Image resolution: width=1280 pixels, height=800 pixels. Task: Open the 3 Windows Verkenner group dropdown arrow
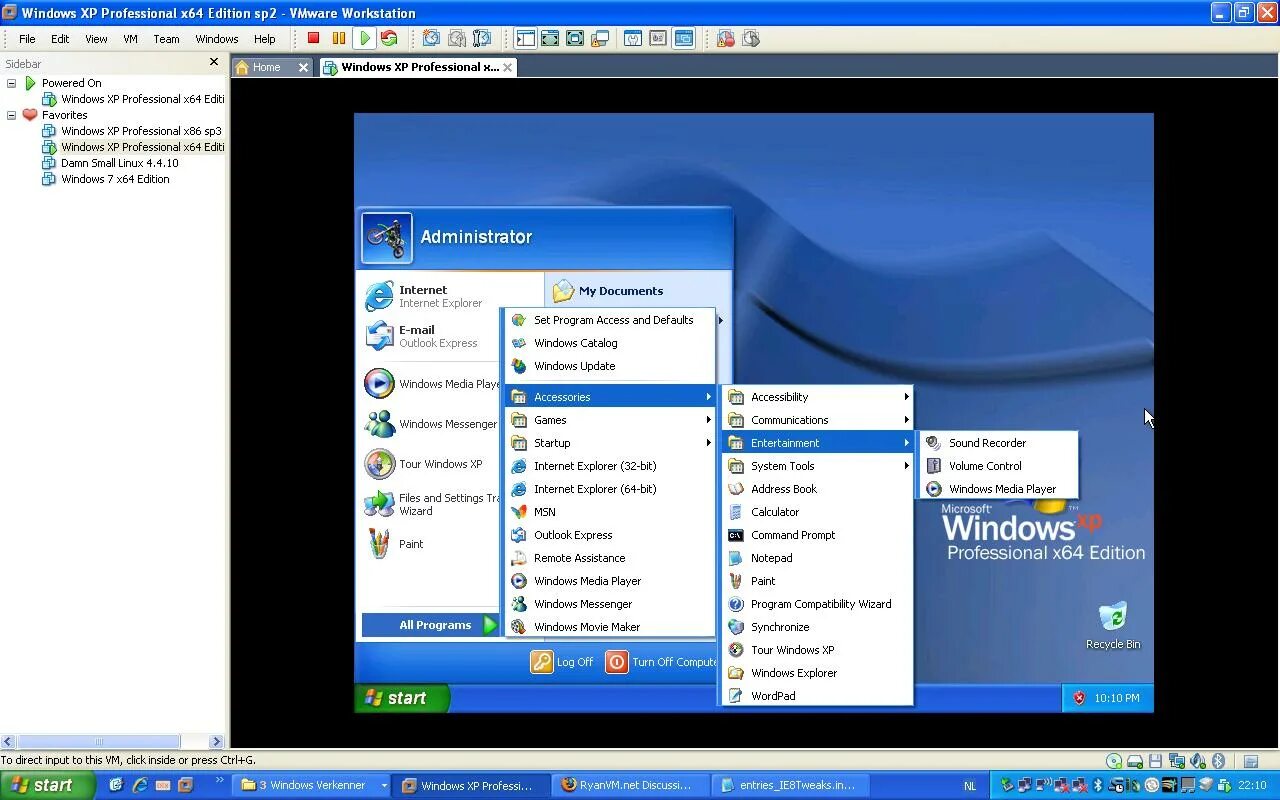pos(383,785)
